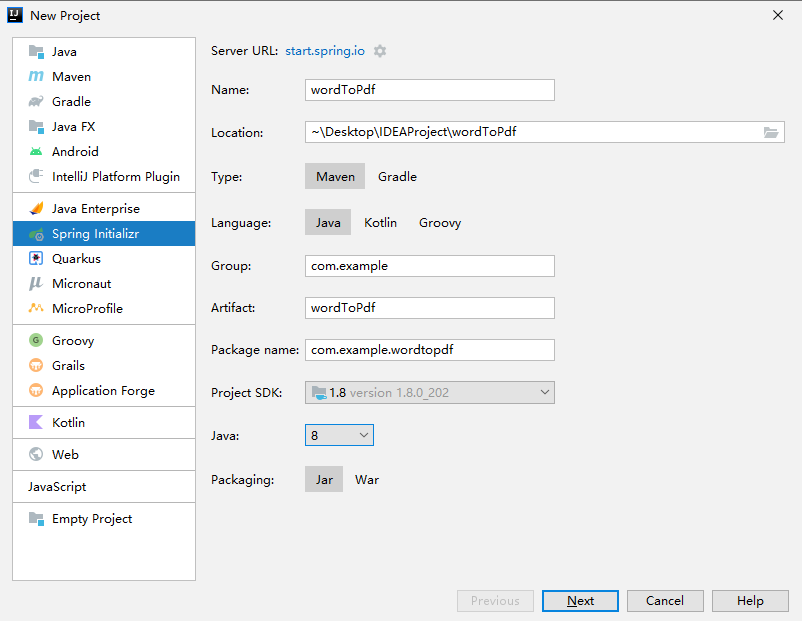802x621 pixels.
Task: Select Gradle as project type
Action: 397,176
